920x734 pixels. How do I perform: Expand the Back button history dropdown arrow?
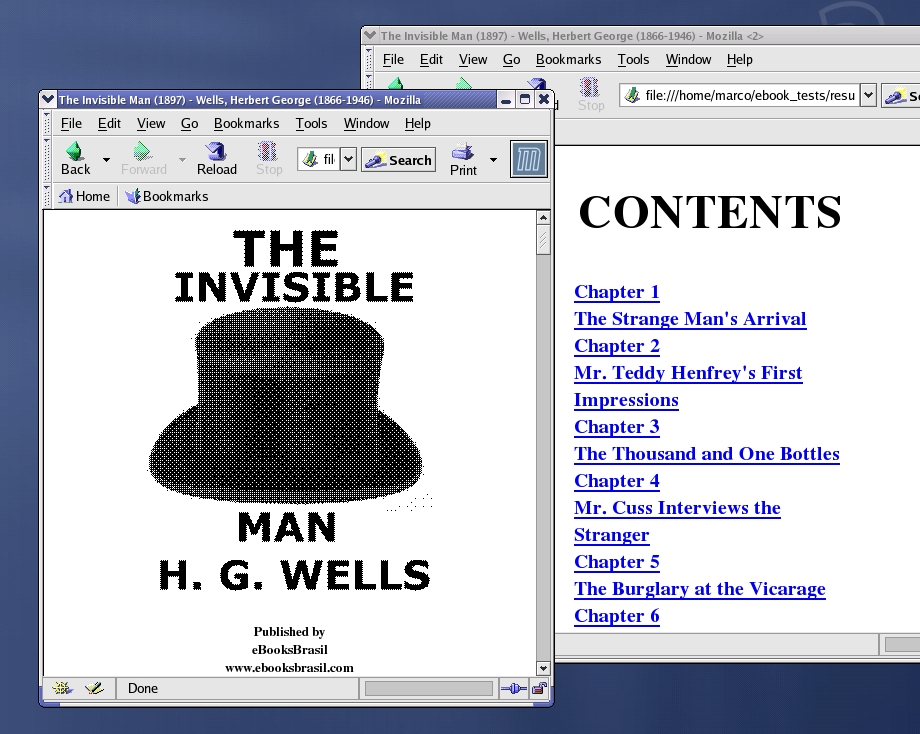click(x=106, y=159)
